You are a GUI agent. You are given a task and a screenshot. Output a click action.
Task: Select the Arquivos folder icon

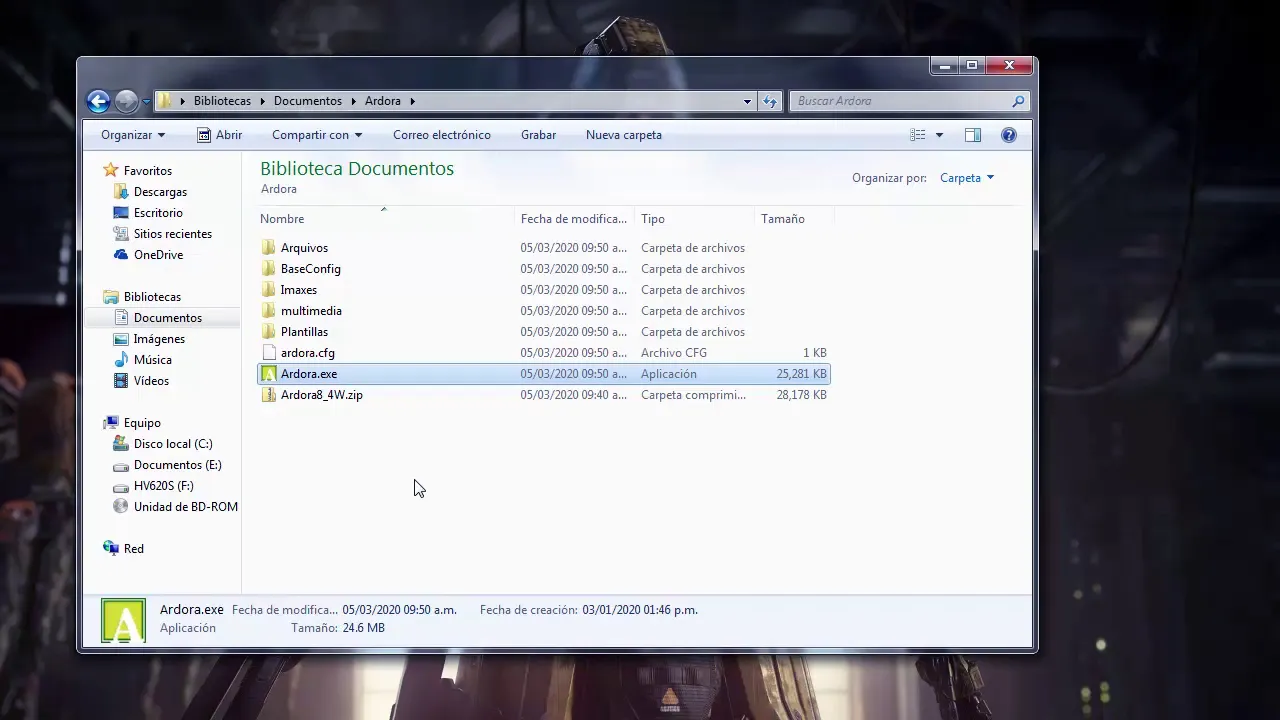coord(268,248)
